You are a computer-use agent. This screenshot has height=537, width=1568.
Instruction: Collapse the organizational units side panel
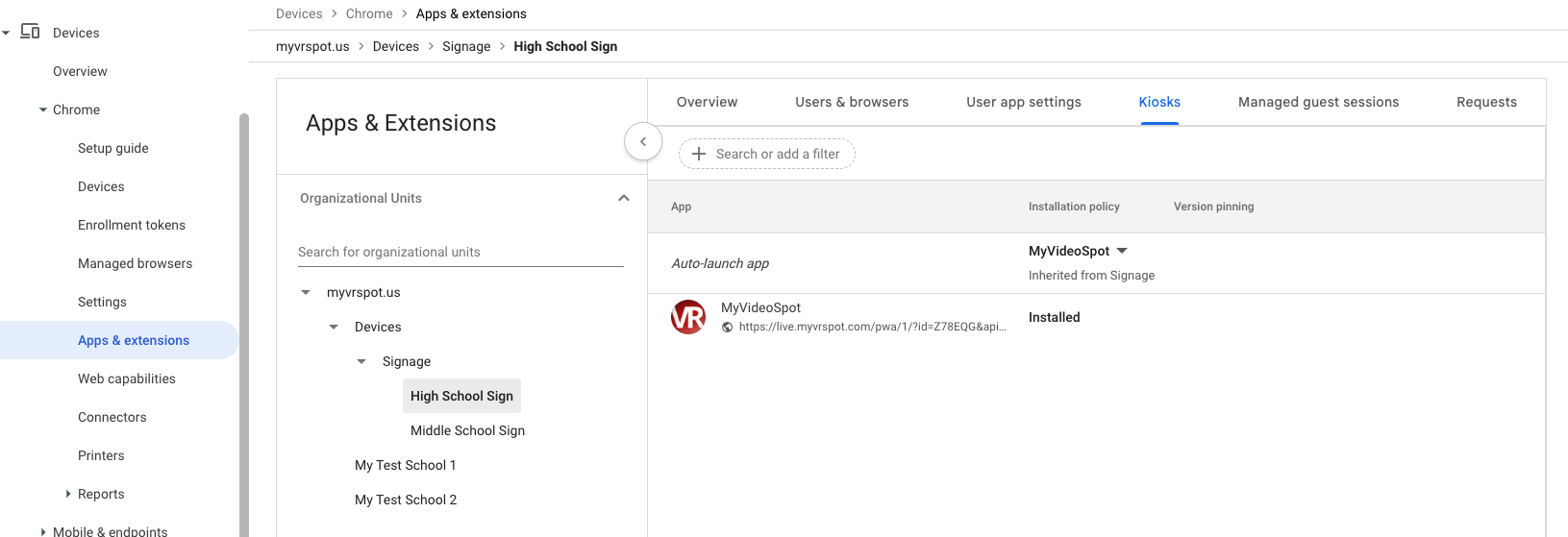click(x=643, y=141)
